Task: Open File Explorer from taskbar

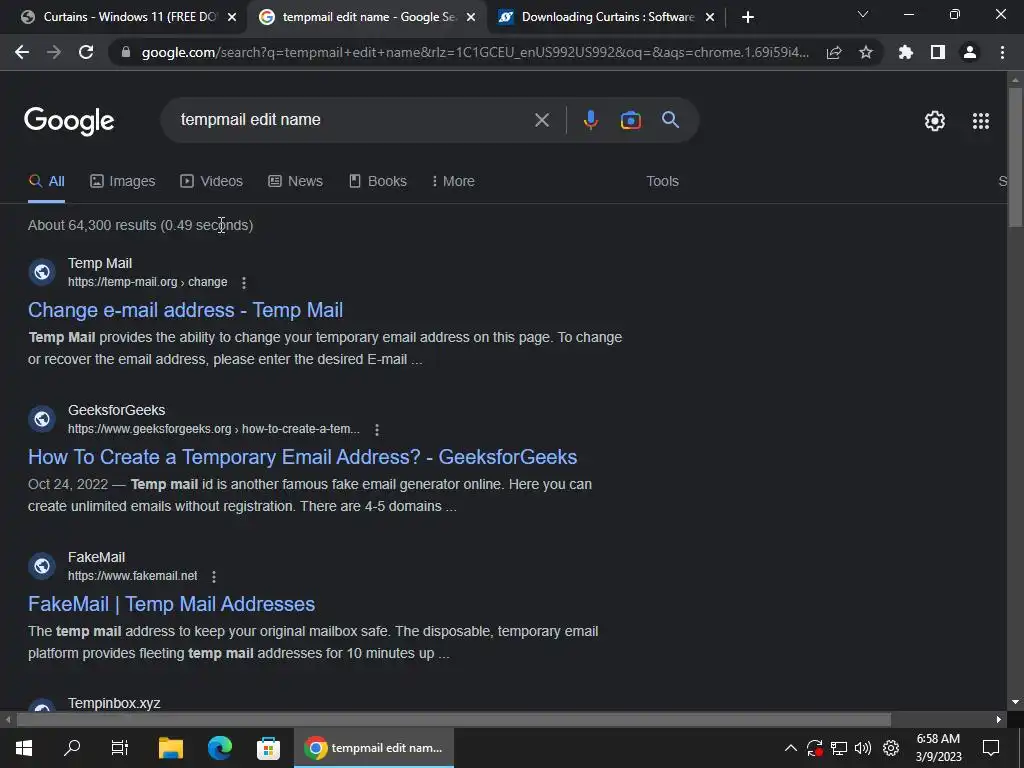Action: tap(171, 748)
